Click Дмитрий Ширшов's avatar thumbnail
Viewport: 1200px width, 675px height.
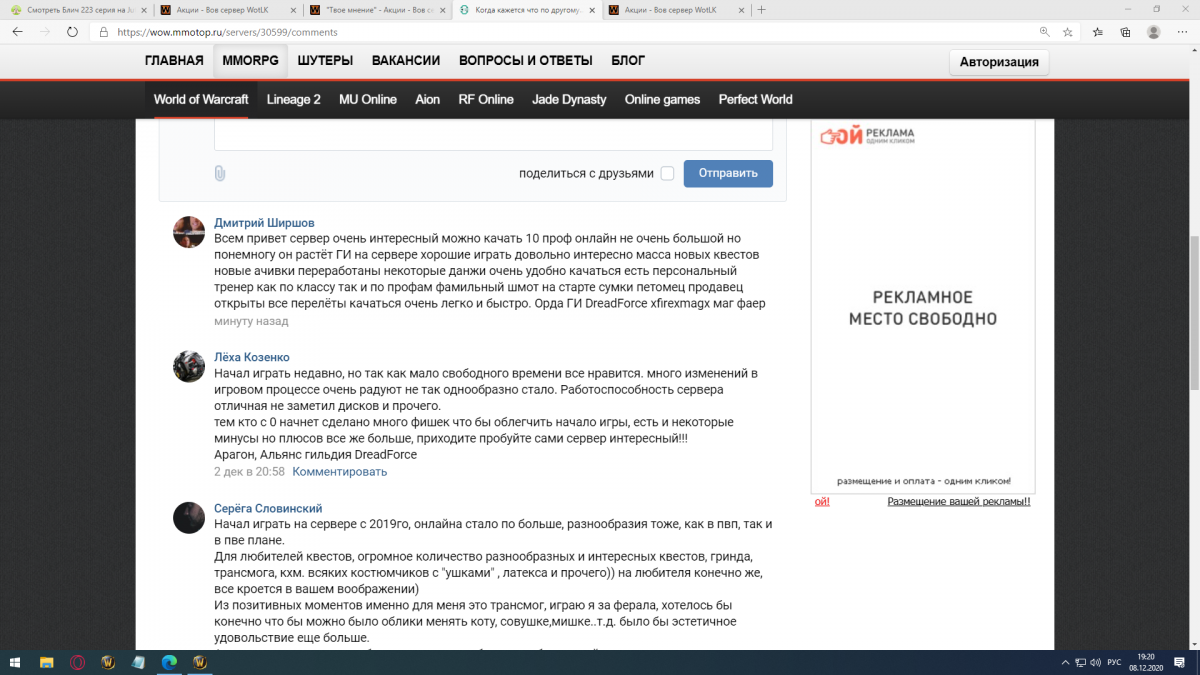click(x=189, y=232)
